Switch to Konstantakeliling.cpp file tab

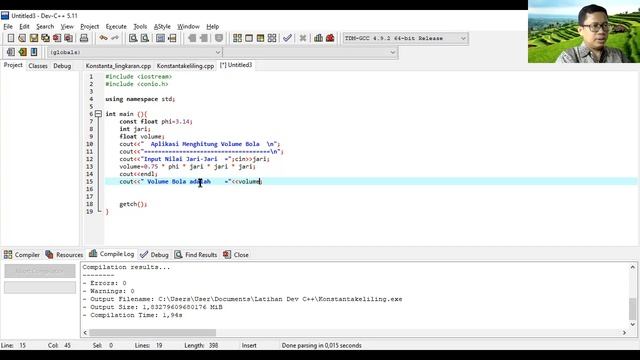pyautogui.click(x=185, y=66)
